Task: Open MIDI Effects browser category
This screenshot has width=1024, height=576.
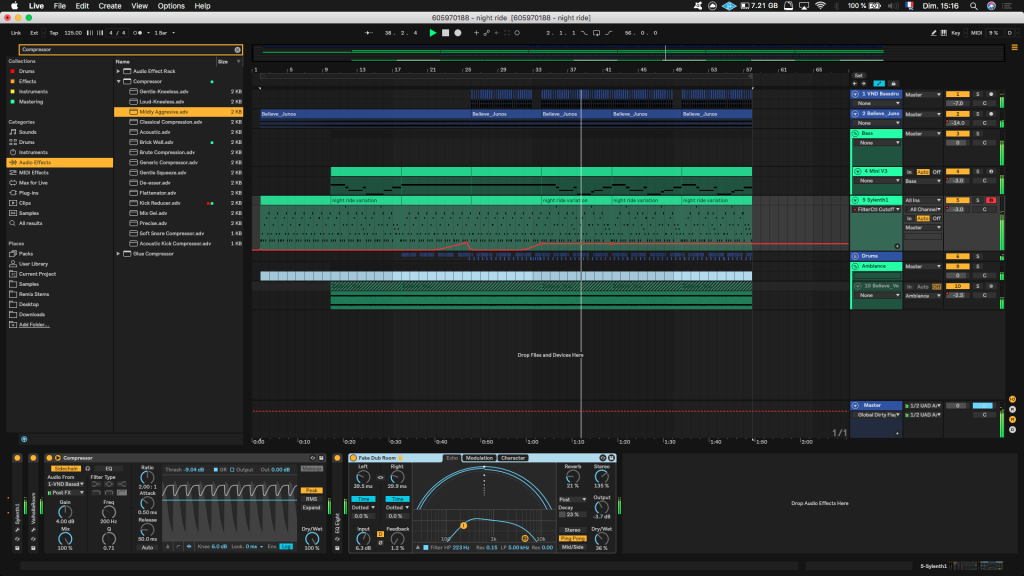Action: click(33, 172)
